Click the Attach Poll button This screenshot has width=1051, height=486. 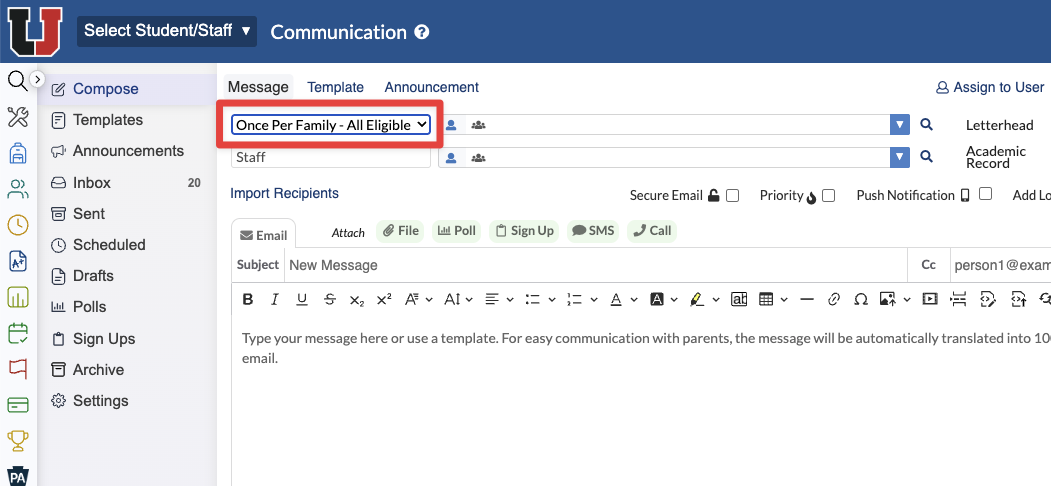456,231
